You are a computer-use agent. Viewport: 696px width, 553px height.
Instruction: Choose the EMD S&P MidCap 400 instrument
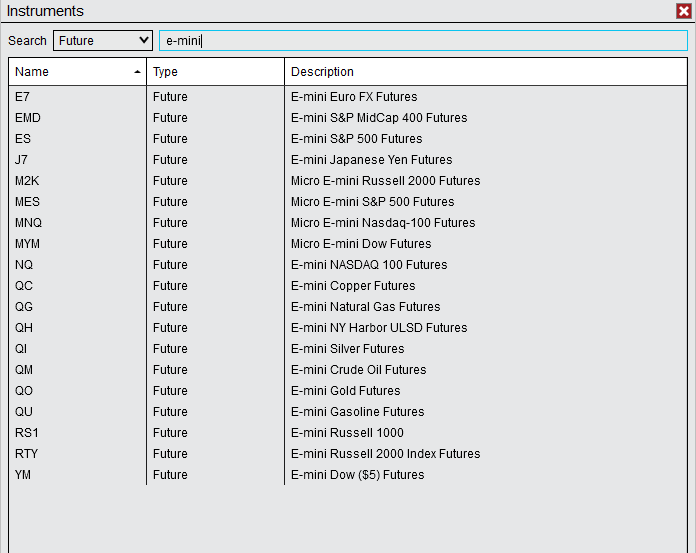[378, 118]
